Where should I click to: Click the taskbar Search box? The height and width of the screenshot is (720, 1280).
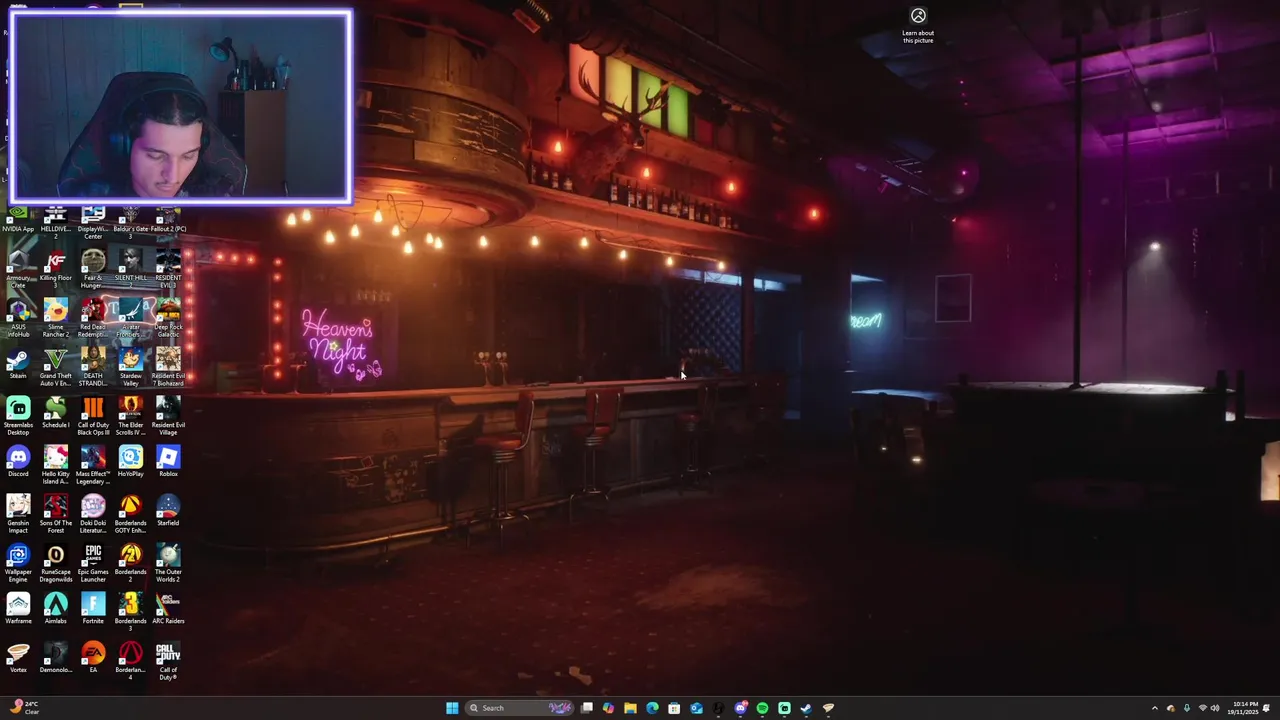click(520, 708)
